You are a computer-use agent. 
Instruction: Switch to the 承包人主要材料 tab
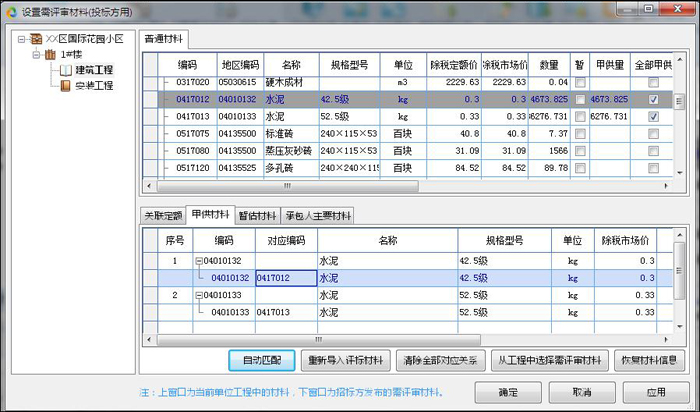tap(318, 216)
